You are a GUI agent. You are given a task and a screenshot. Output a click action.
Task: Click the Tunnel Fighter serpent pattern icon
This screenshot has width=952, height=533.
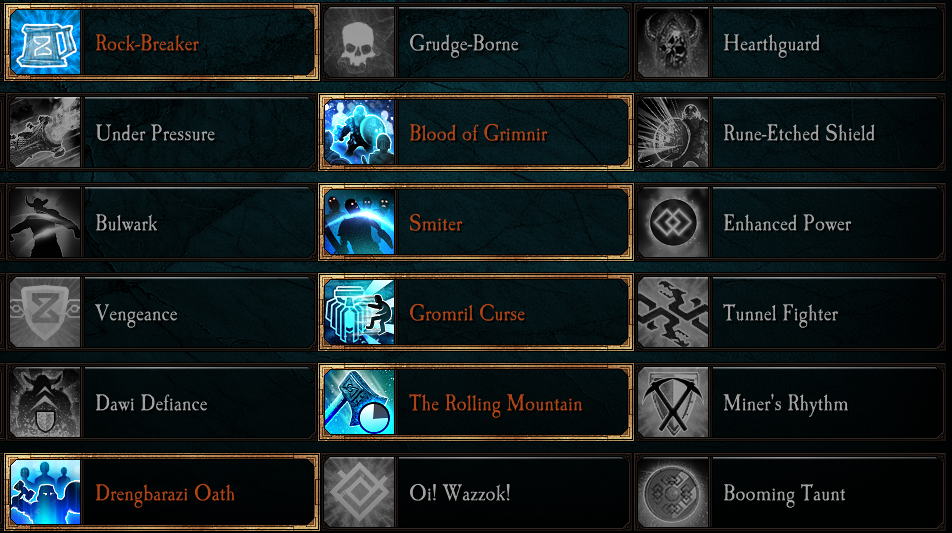[673, 312]
